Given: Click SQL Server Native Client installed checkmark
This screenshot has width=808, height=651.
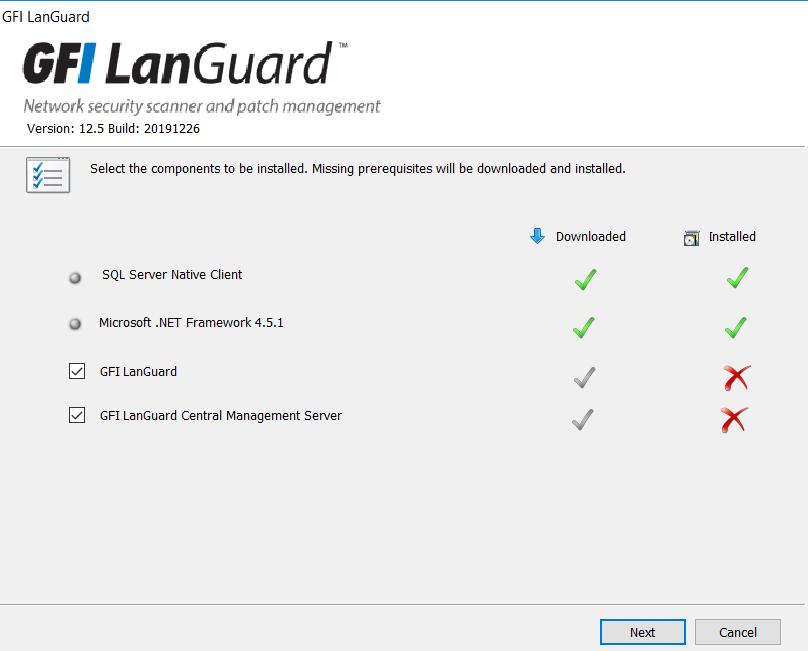Looking at the screenshot, I should (x=737, y=277).
